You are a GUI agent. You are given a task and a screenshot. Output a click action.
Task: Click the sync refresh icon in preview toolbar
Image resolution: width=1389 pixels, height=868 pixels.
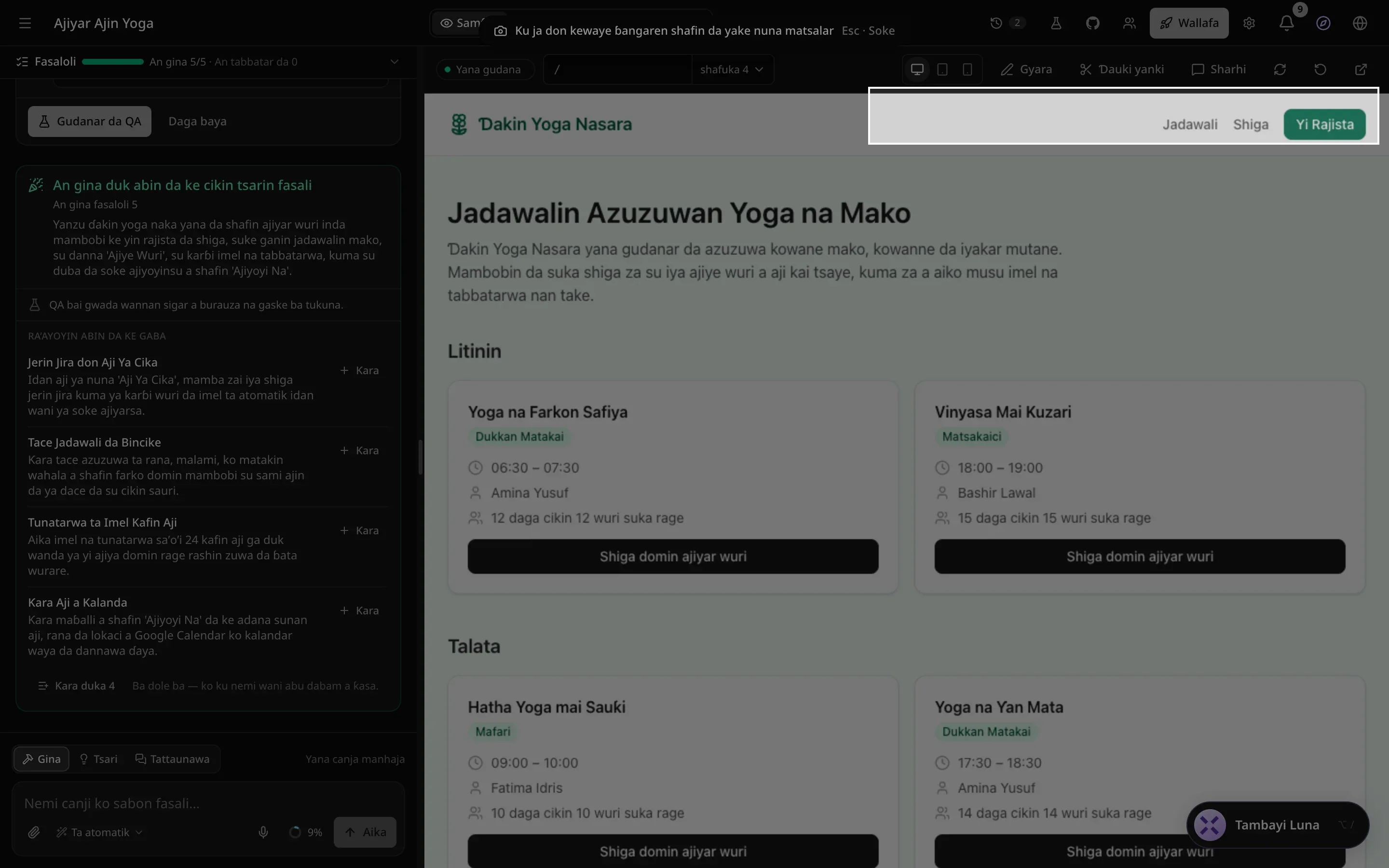click(x=1280, y=69)
